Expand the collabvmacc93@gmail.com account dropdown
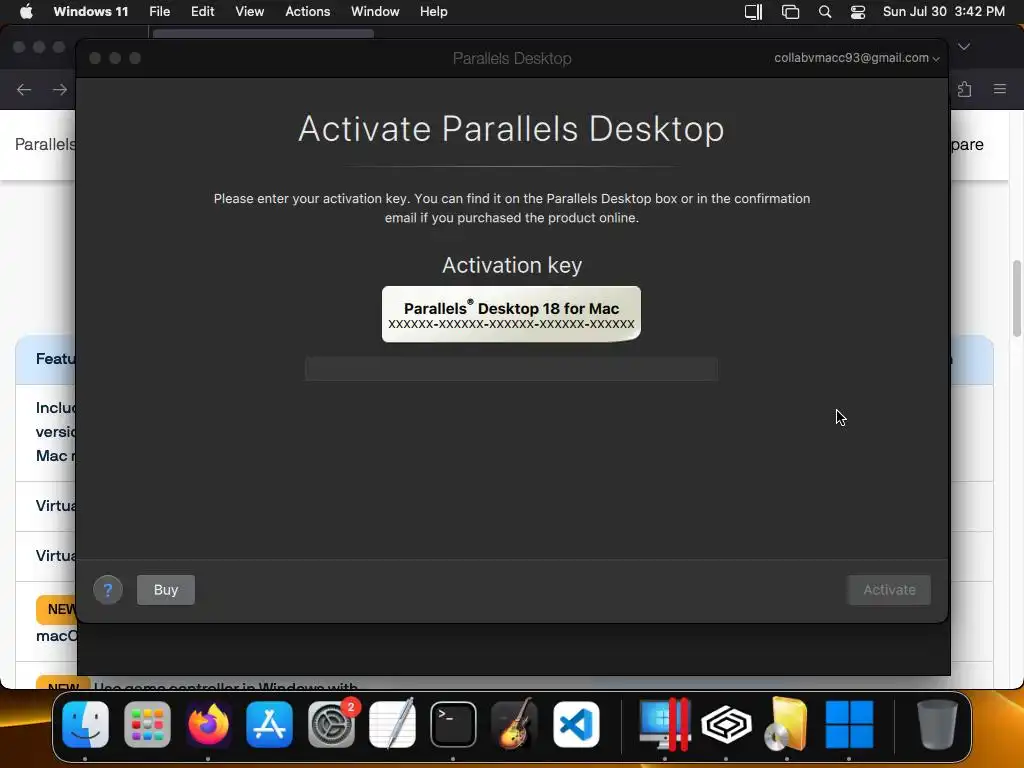Image resolution: width=1024 pixels, height=768 pixels. coord(857,57)
